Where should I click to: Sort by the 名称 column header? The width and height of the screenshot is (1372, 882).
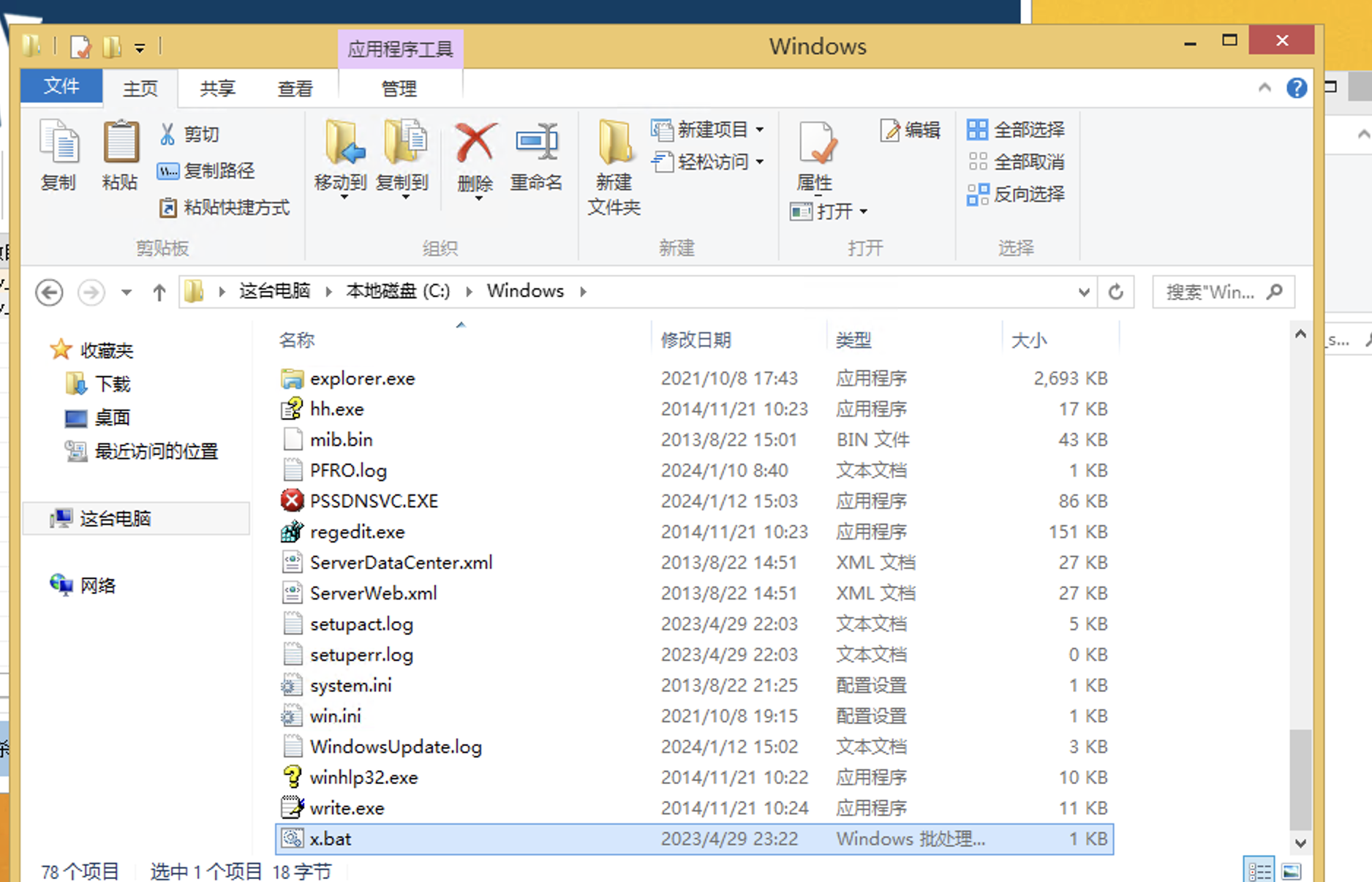point(297,340)
